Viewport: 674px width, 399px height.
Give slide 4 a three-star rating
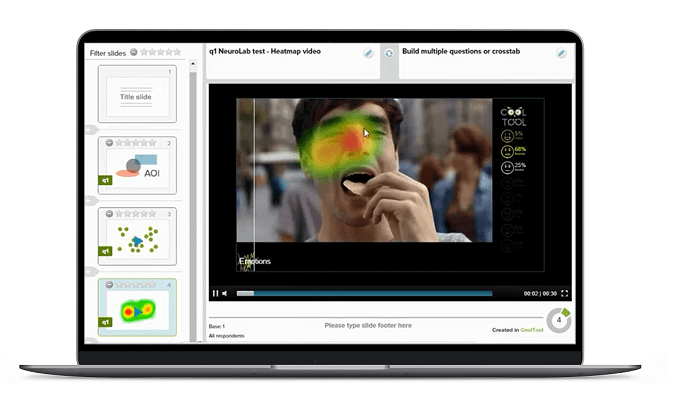tap(136, 285)
